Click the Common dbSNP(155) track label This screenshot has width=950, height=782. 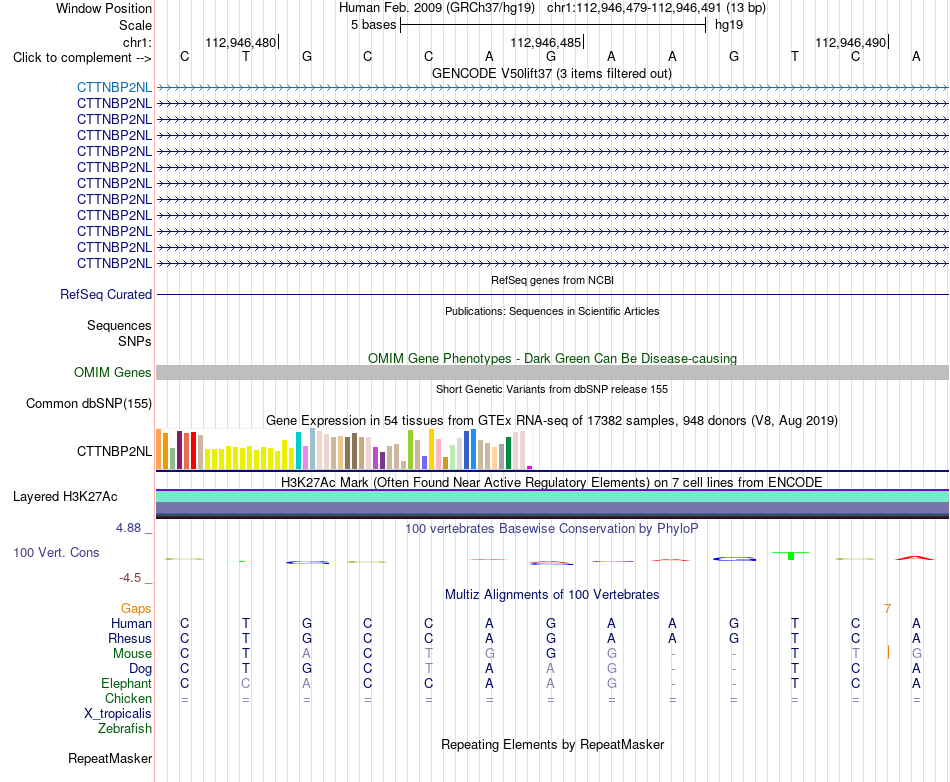[x=88, y=403]
